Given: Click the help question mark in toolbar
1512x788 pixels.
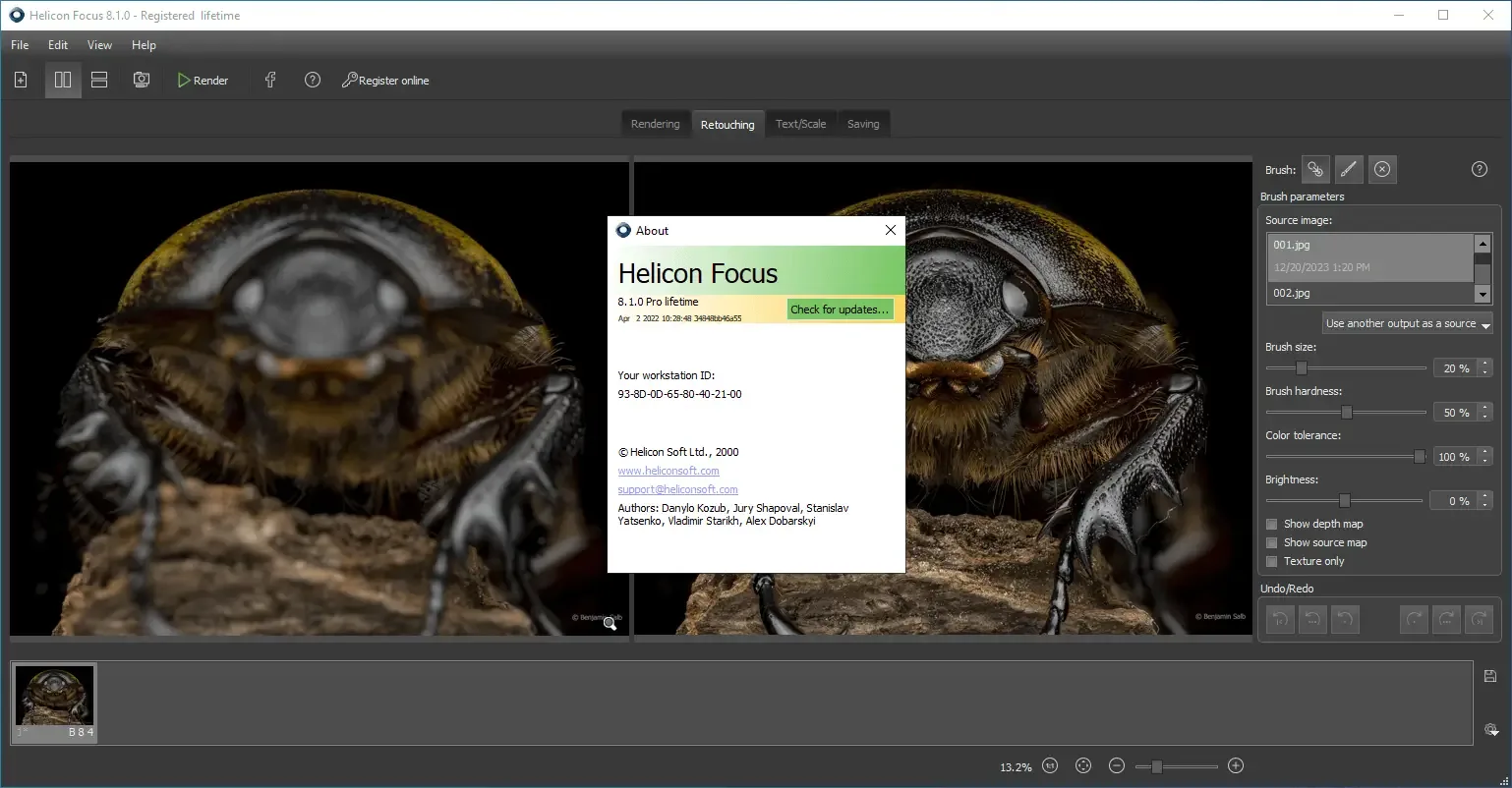Looking at the screenshot, I should point(313,81).
